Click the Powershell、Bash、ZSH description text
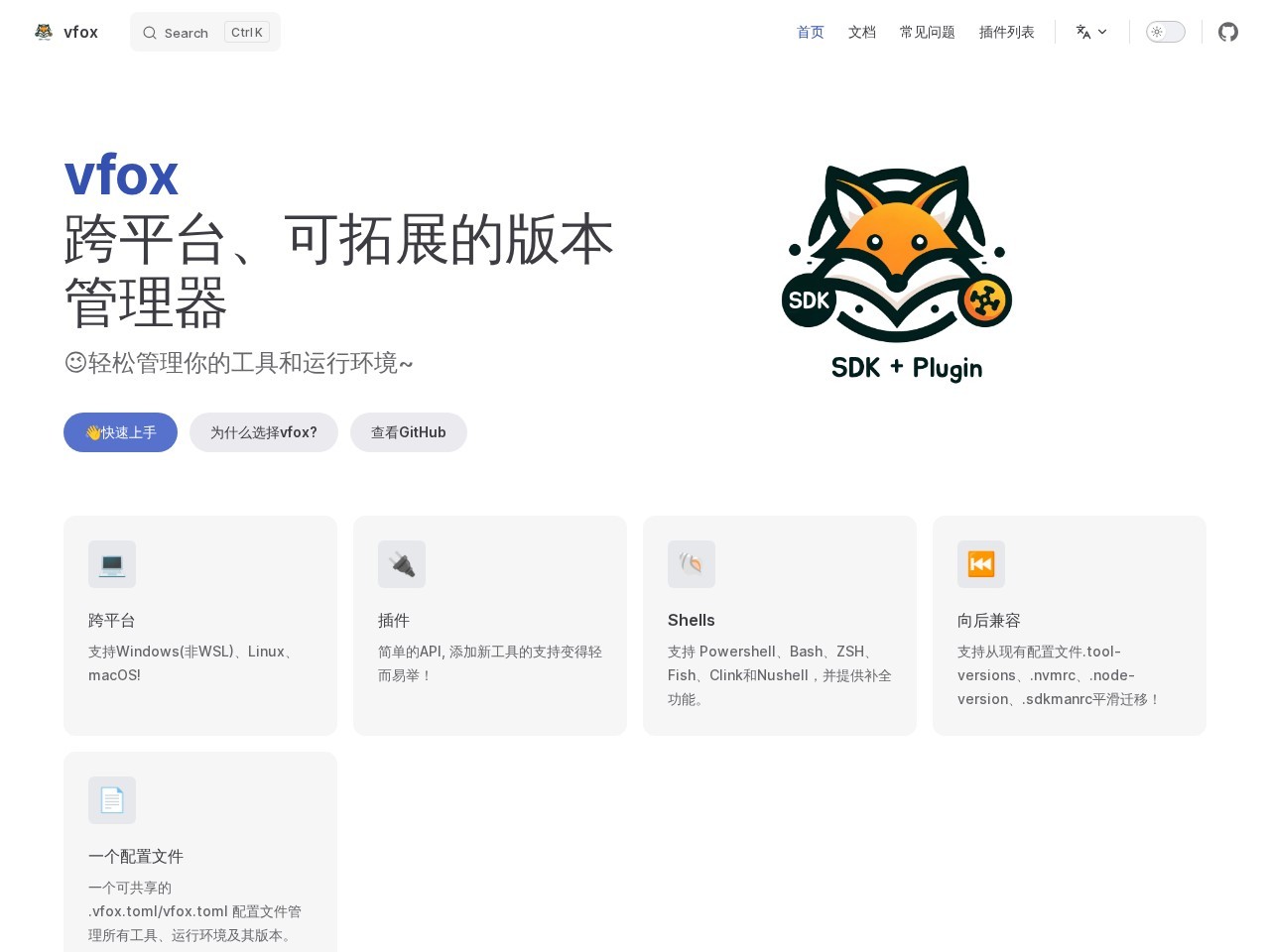 pyautogui.click(x=780, y=675)
